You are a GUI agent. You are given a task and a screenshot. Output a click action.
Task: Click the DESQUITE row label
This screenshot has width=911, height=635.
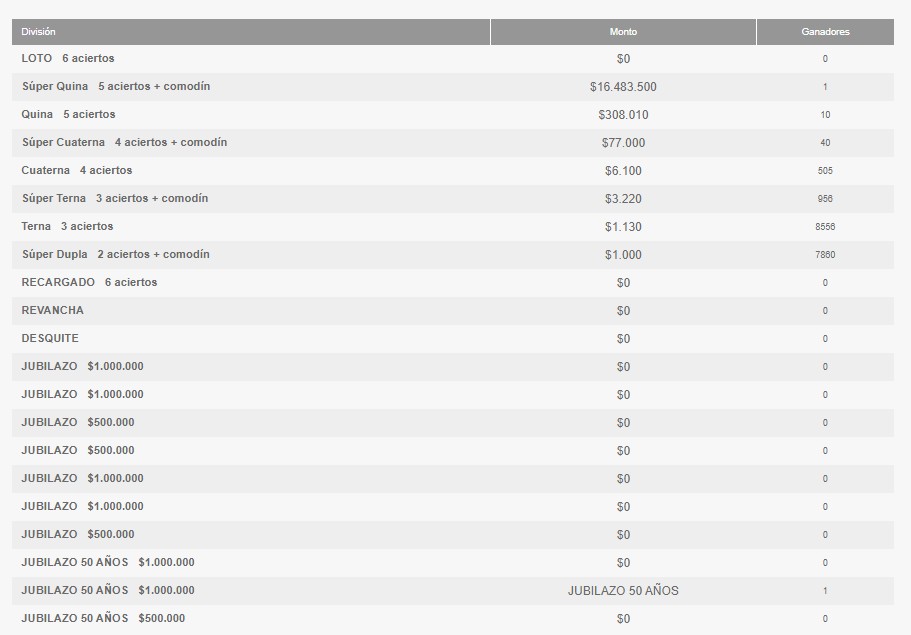[x=50, y=339]
